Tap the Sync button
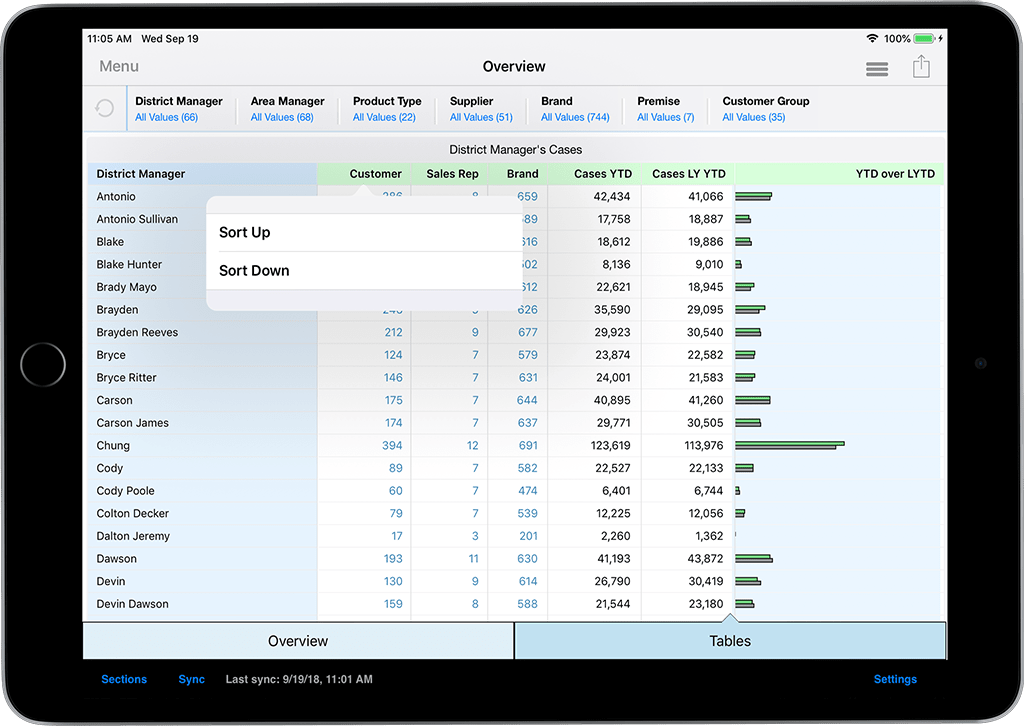 [x=191, y=679]
